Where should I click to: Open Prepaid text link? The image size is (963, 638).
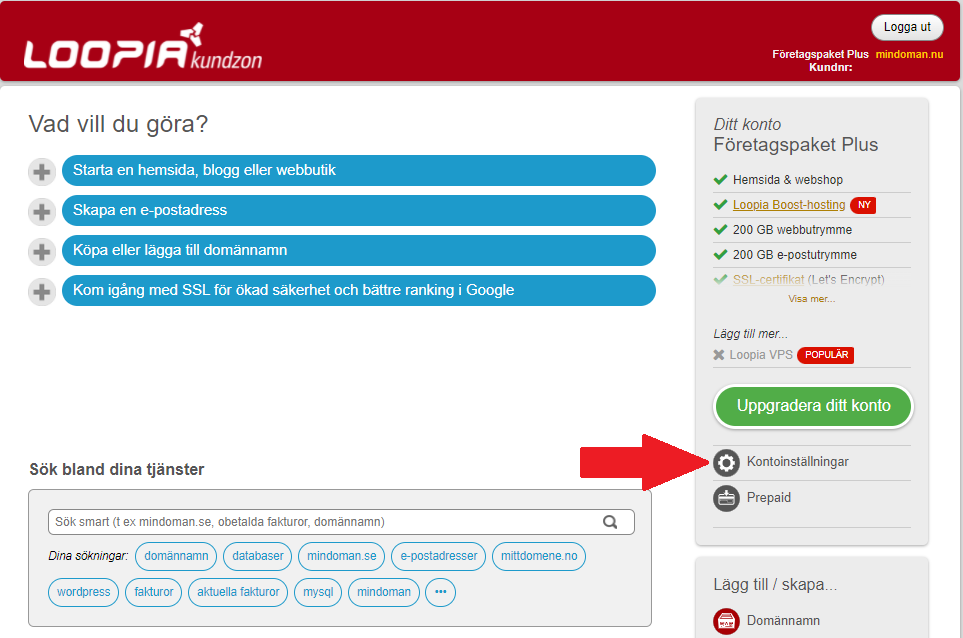point(768,497)
